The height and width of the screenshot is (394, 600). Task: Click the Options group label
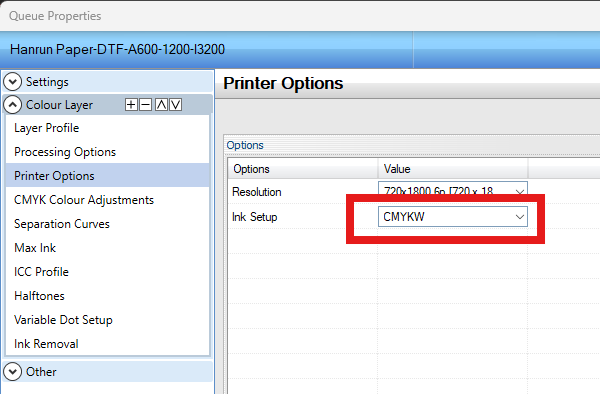[x=245, y=145]
